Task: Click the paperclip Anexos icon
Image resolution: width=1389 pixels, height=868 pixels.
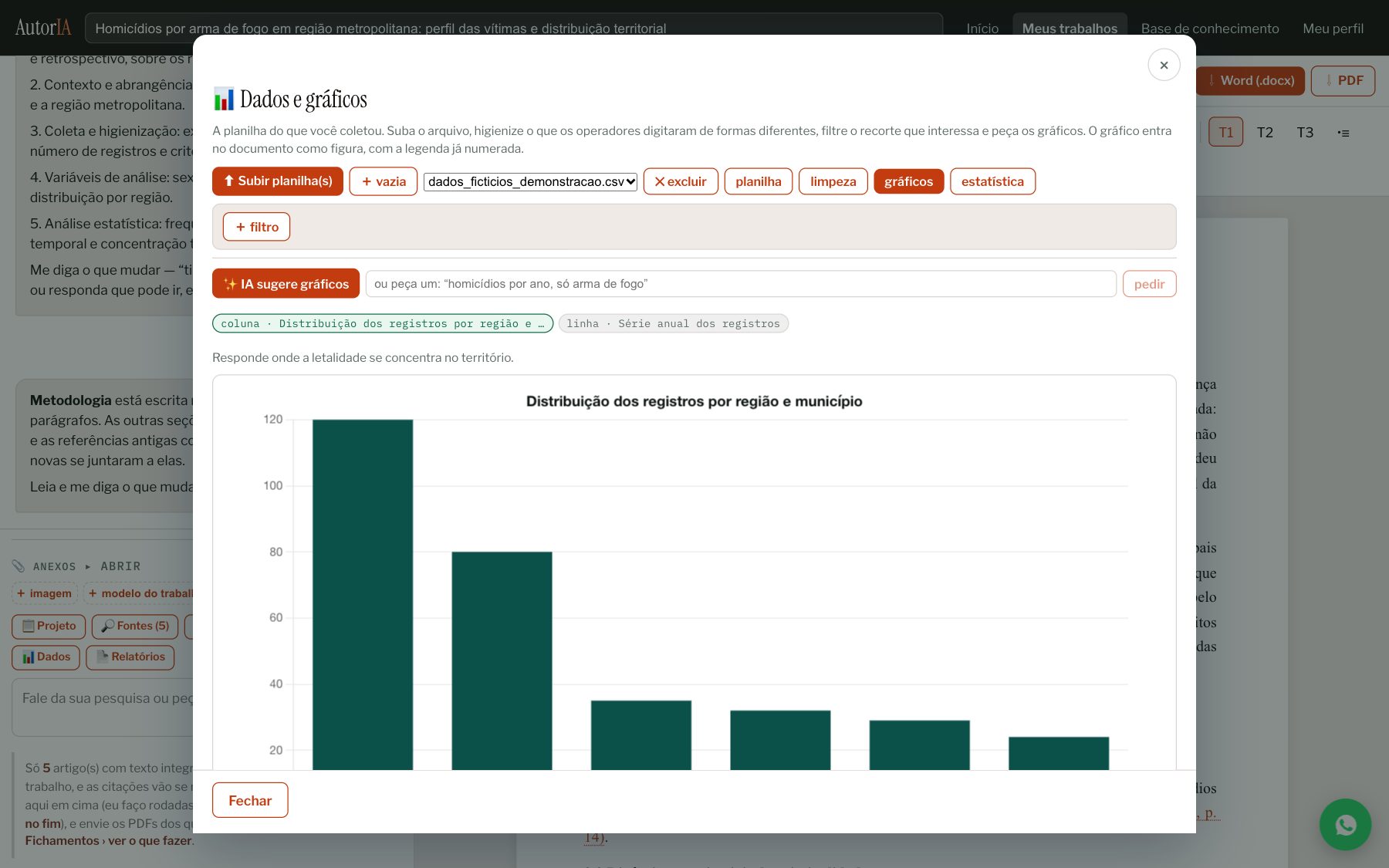Action: [x=19, y=566]
